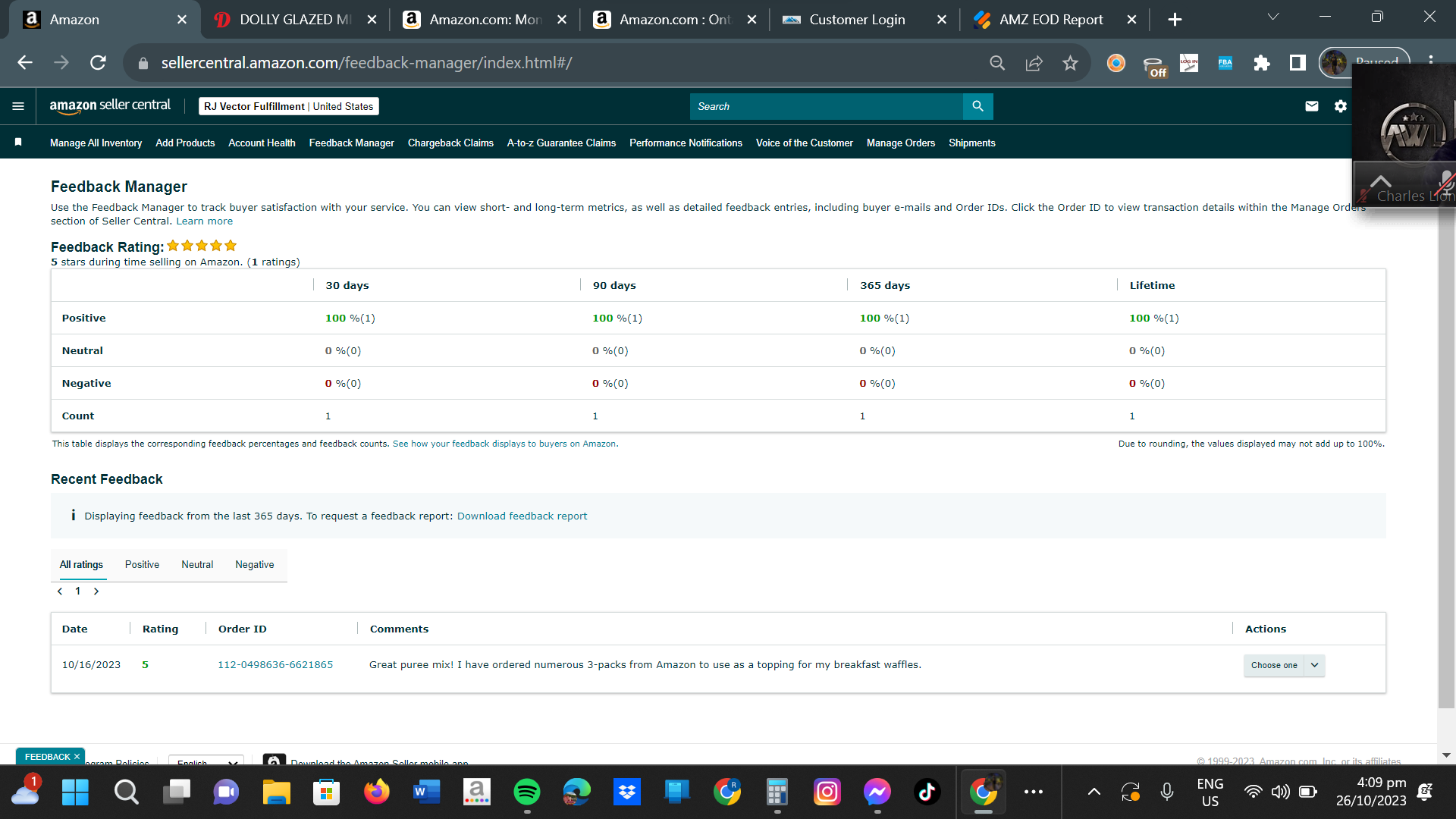Click the extension icon labeled Off

point(1154,66)
